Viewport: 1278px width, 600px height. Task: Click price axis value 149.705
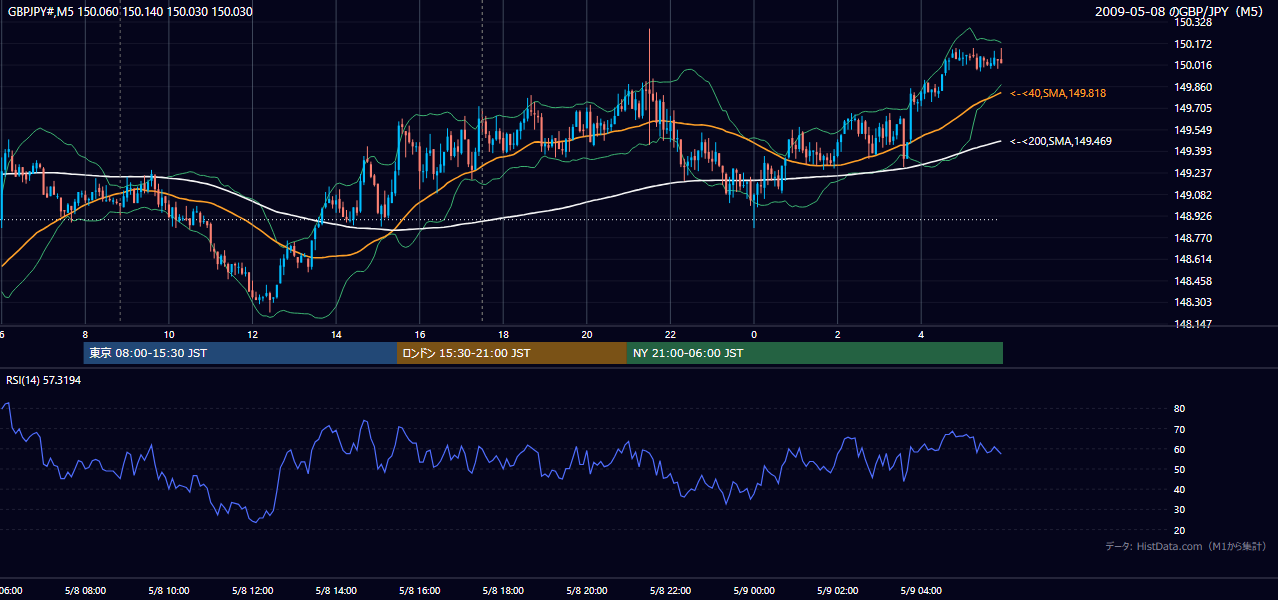(x=1192, y=109)
